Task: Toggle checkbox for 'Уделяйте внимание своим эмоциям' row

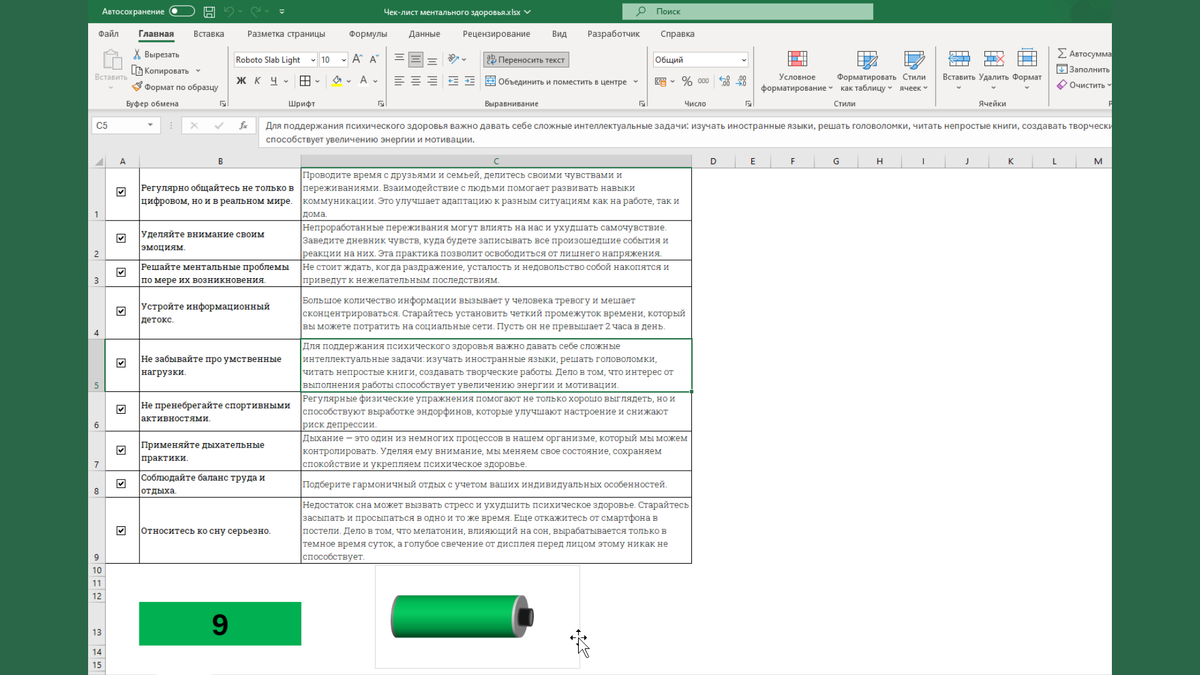Action: click(121, 239)
